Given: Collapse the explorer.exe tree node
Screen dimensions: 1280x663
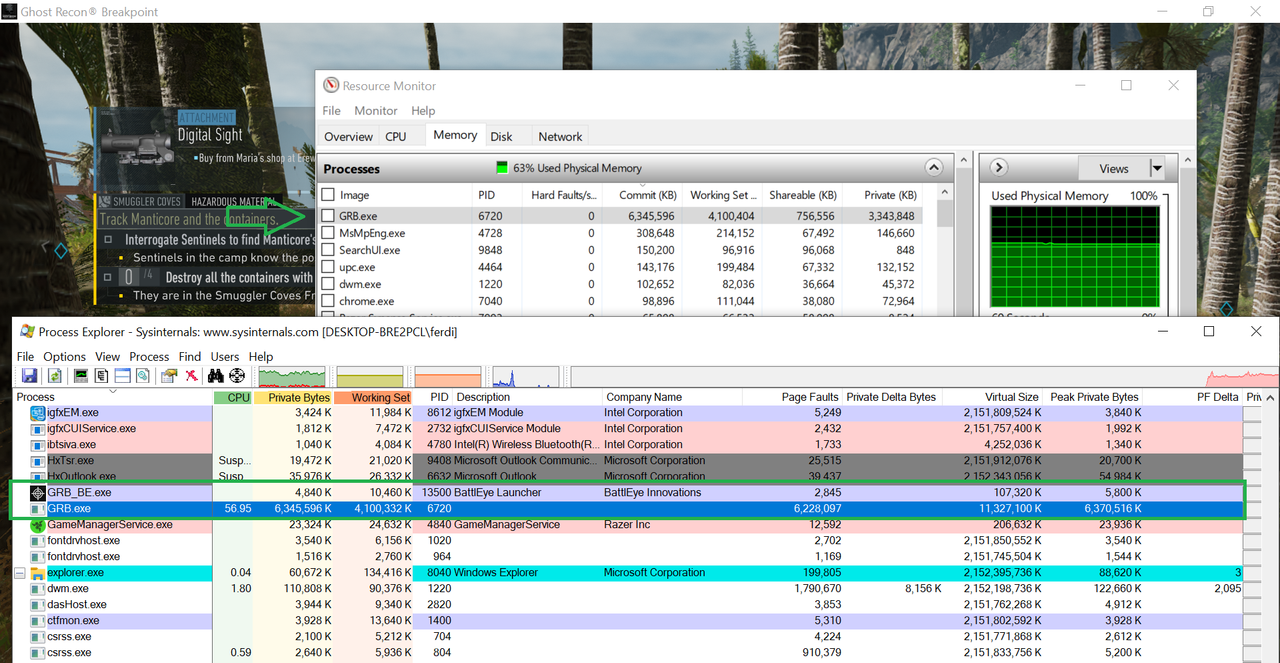Looking at the screenshot, I should pyautogui.click(x=19, y=573).
